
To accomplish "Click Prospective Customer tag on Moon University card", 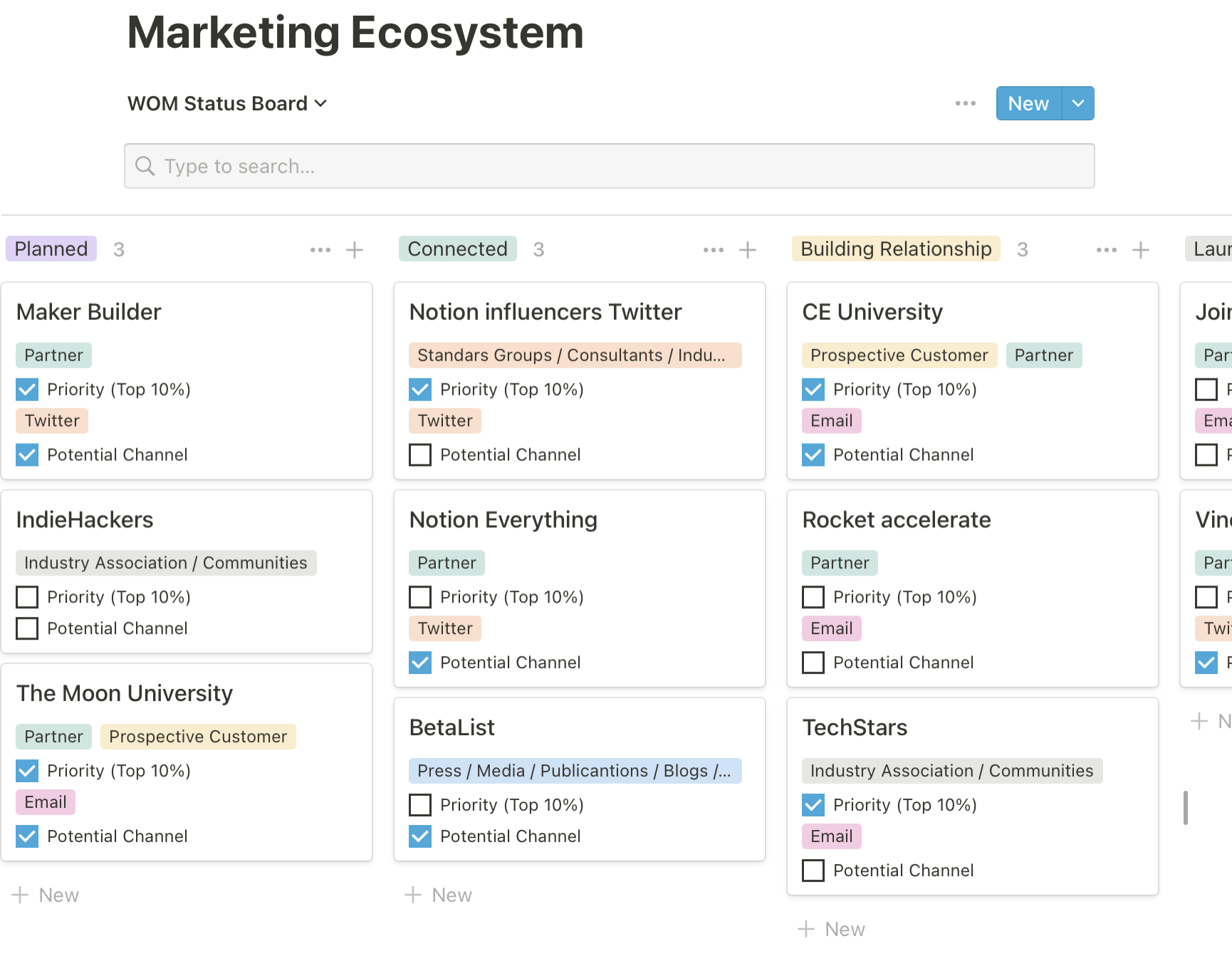I will [x=198, y=737].
